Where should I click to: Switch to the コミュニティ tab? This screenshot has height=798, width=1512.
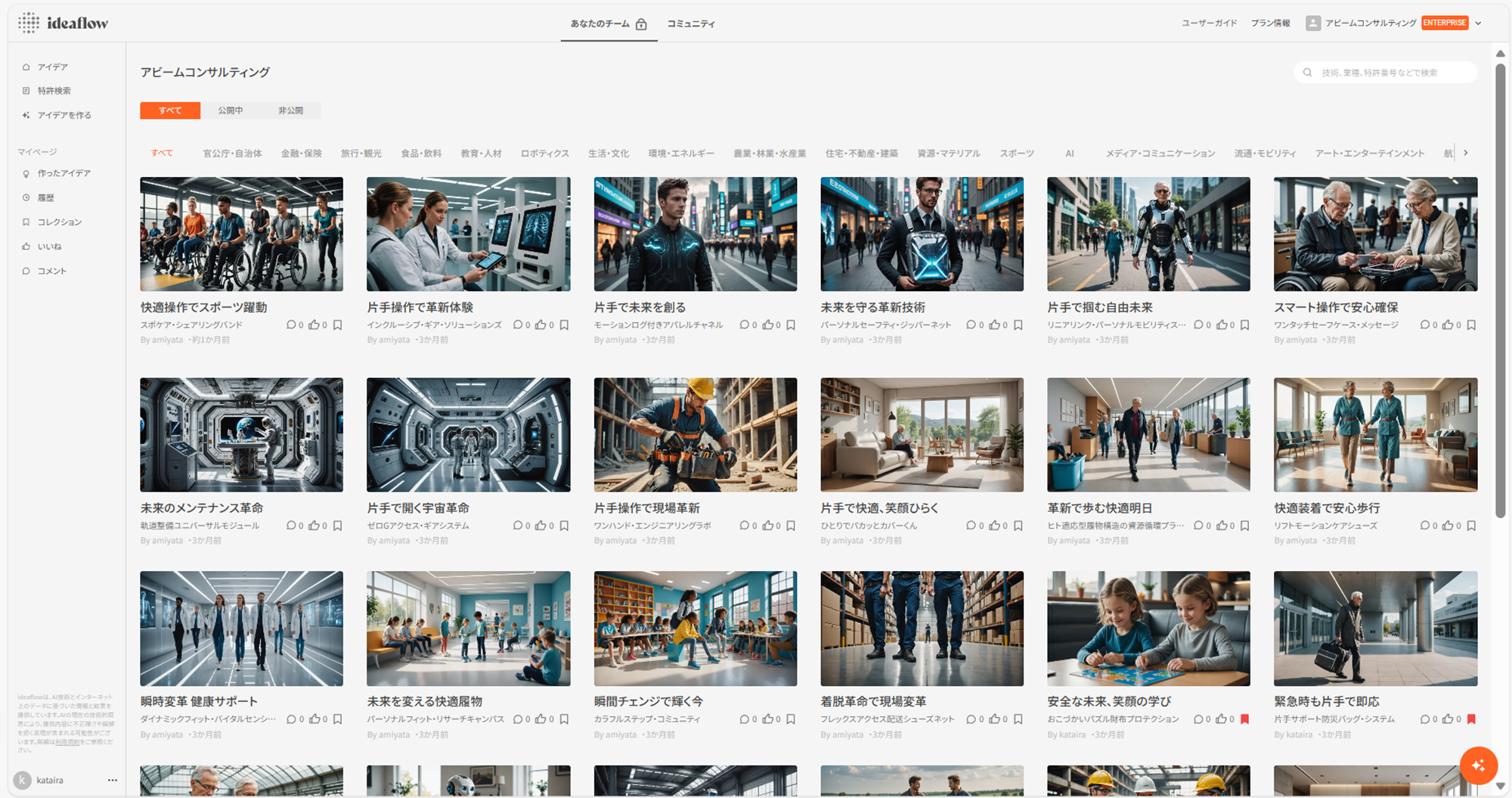[690, 23]
